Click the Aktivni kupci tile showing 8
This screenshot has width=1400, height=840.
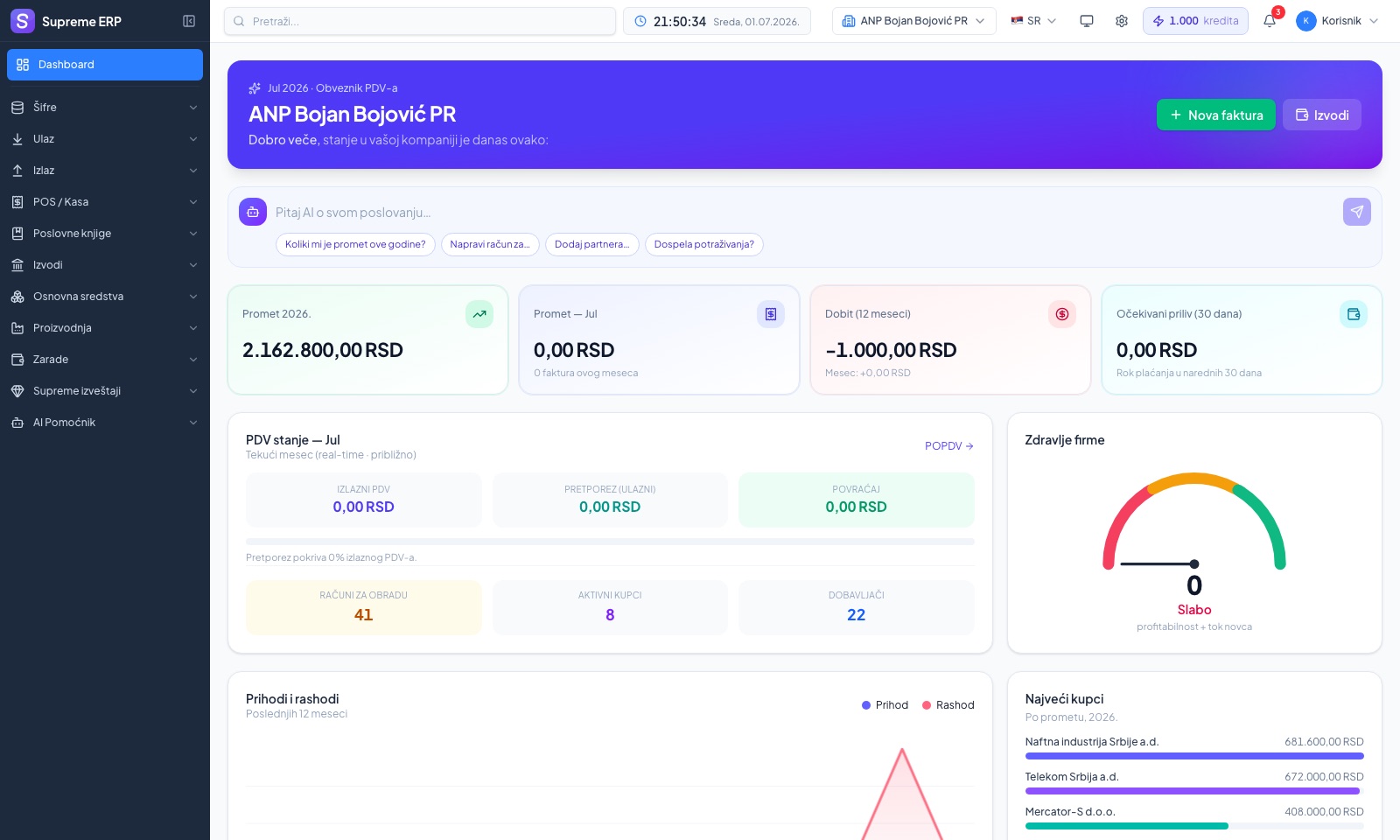[x=610, y=607]
